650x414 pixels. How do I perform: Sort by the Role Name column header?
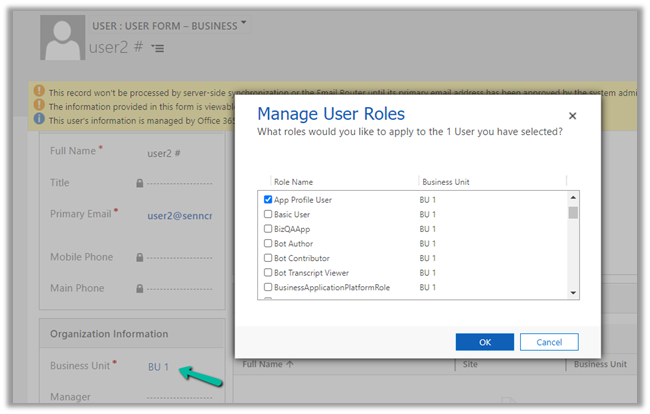pos(294,182)
